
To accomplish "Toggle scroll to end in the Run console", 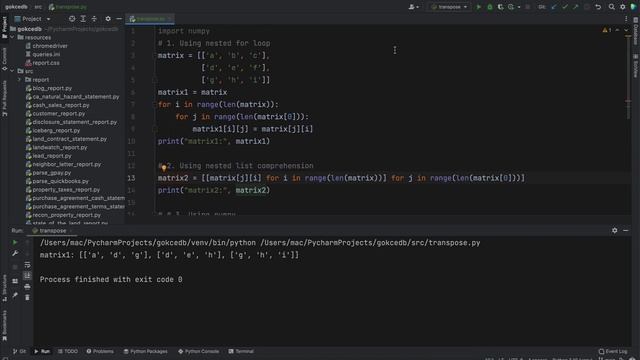I will click(27, 276).
